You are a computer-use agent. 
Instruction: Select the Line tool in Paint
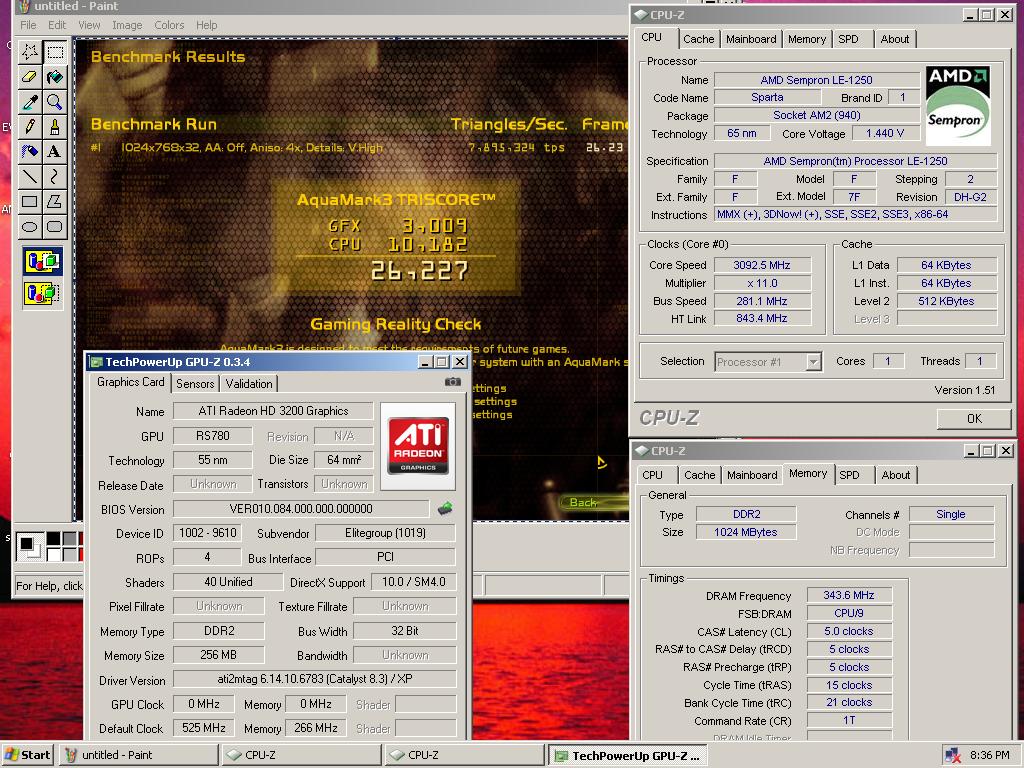(x=30, y=176)
